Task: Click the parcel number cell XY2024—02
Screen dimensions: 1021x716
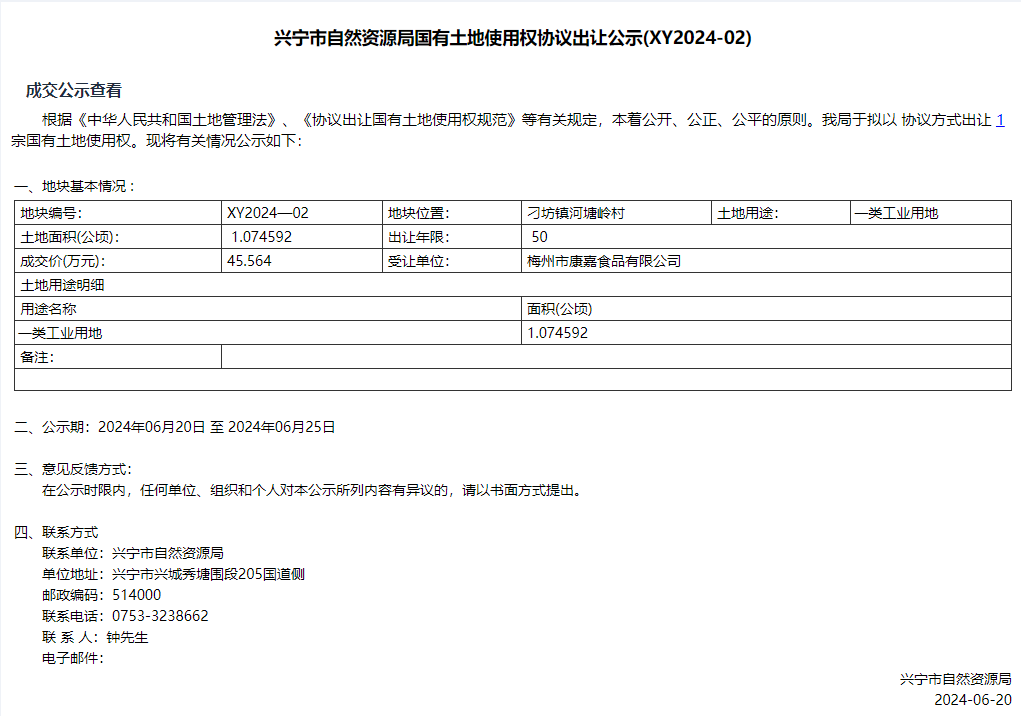Action: [x=268, y=213]
